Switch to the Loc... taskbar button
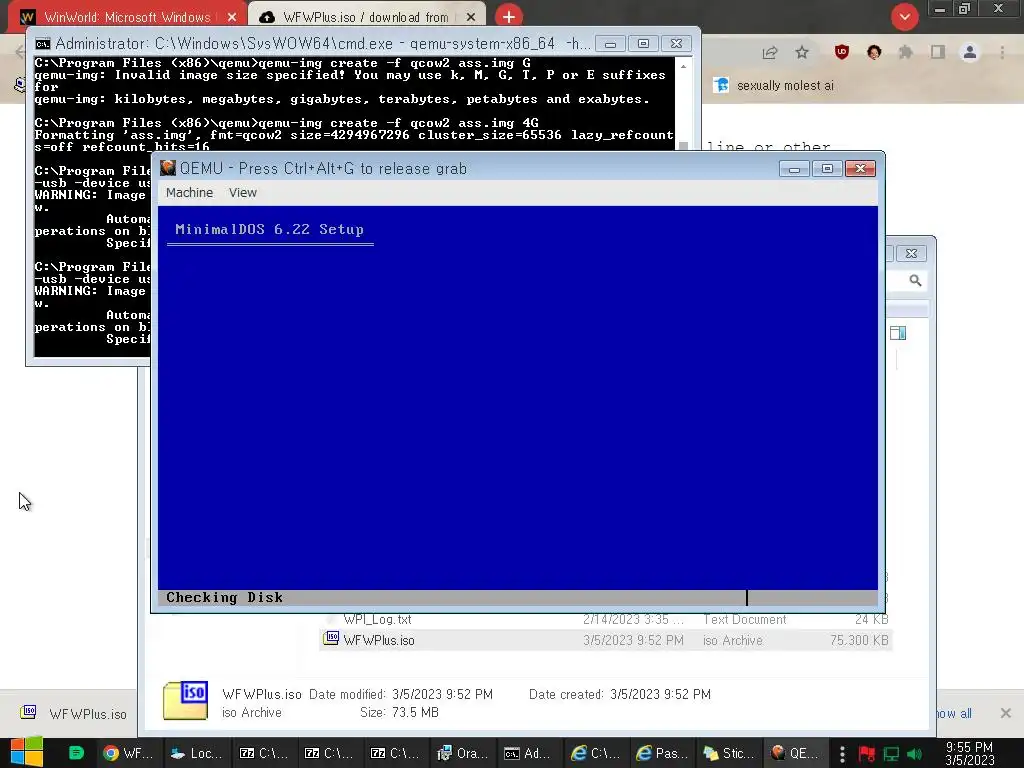 click(196, 753)
